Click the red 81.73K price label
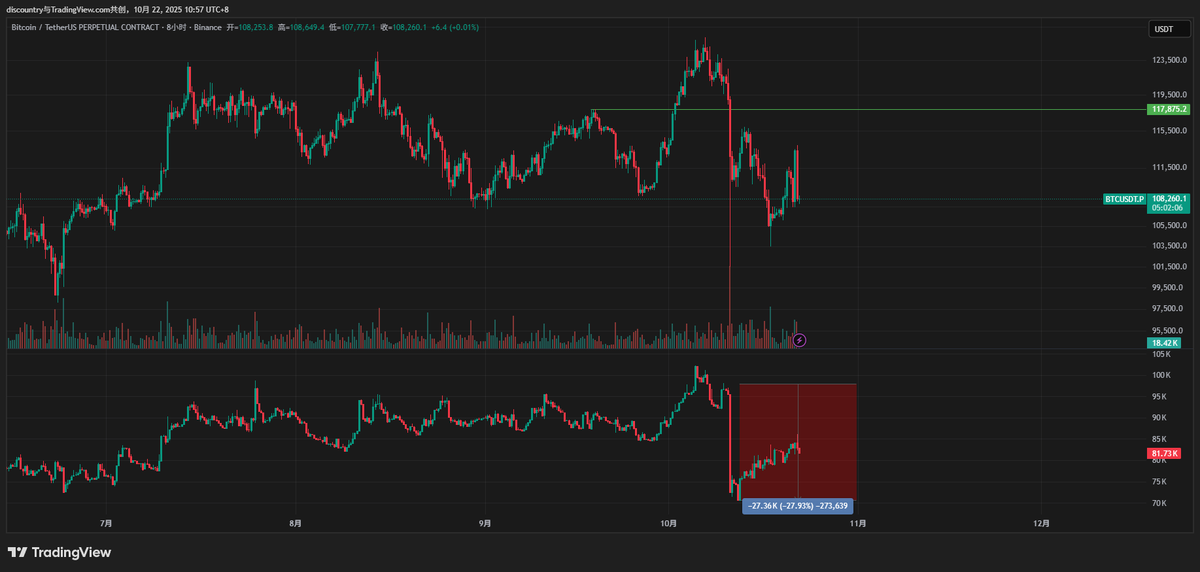This screenshot has height=572, width=1200. (1163, 453)
